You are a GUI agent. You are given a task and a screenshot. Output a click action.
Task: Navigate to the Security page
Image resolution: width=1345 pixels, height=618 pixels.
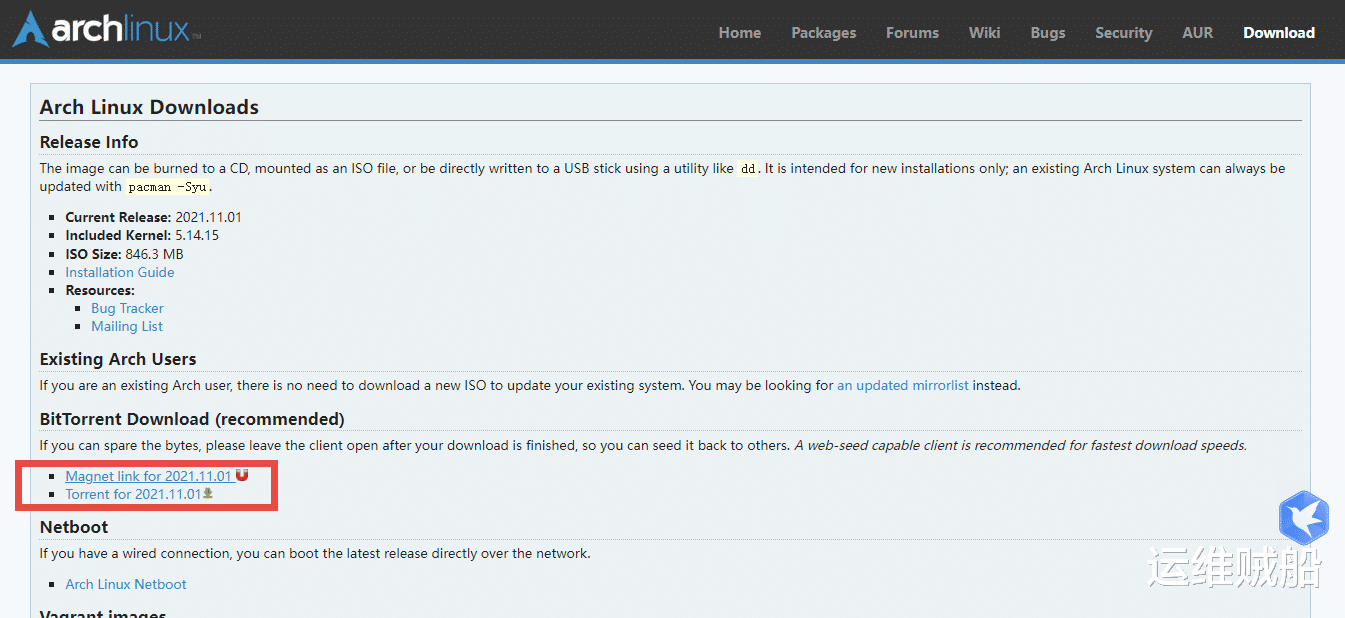[1124, 33]
